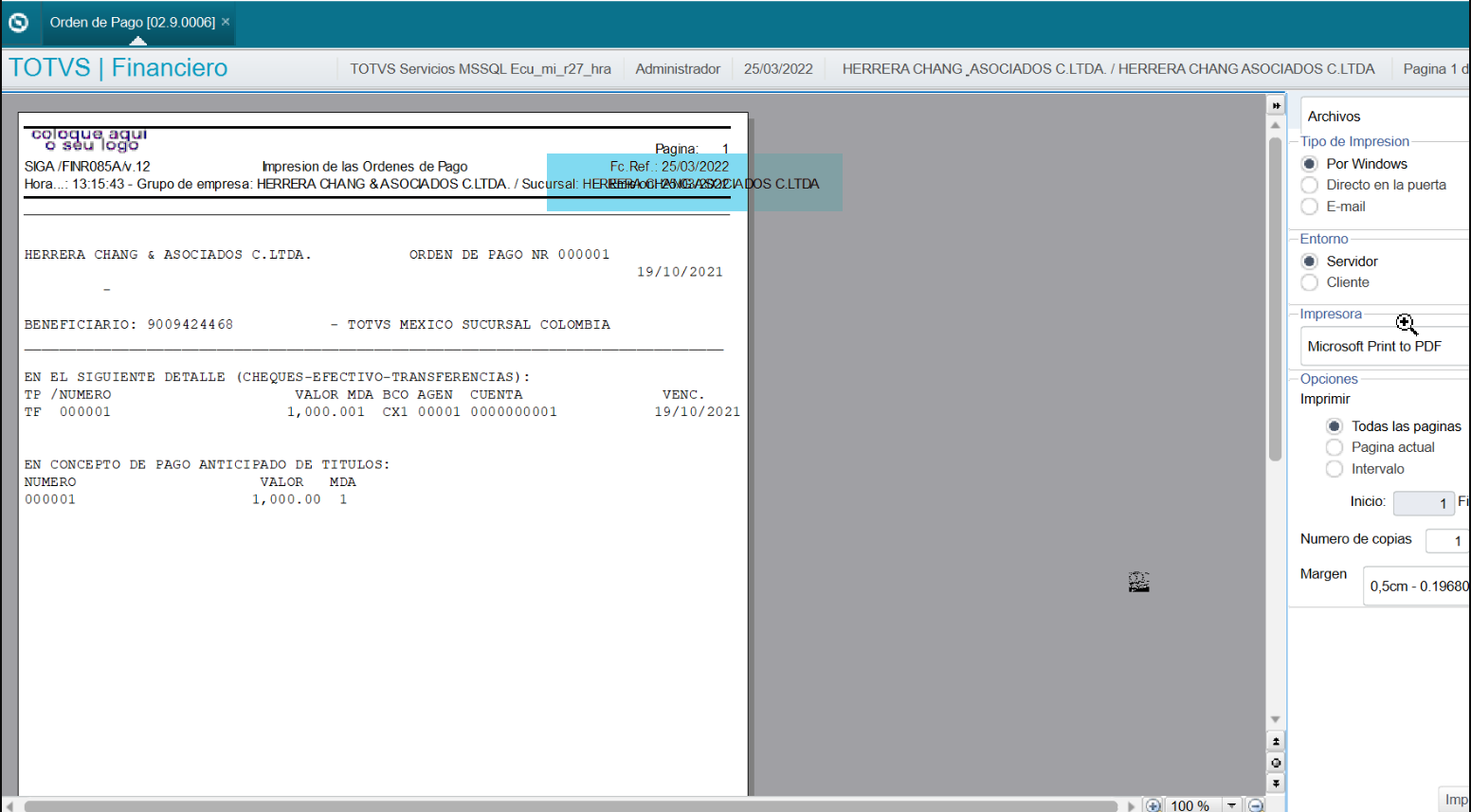Select the Cliente environment option
This screenshot has width=1471, height=812.
[1310, 282]
